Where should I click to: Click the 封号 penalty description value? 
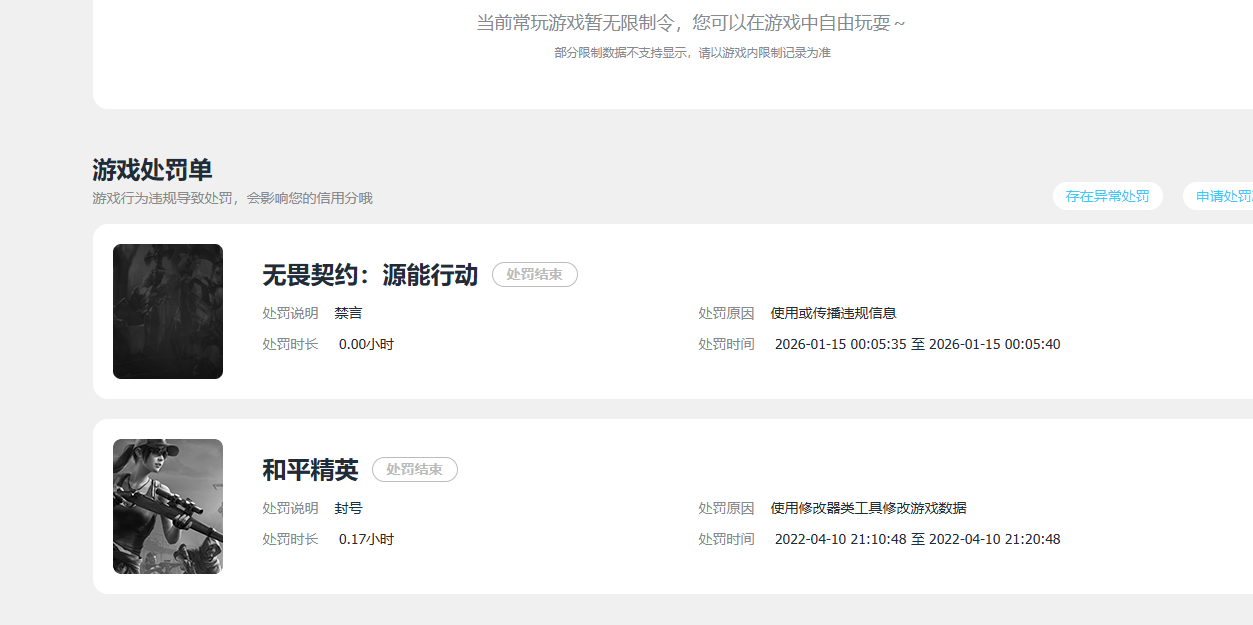click(348, 508)
